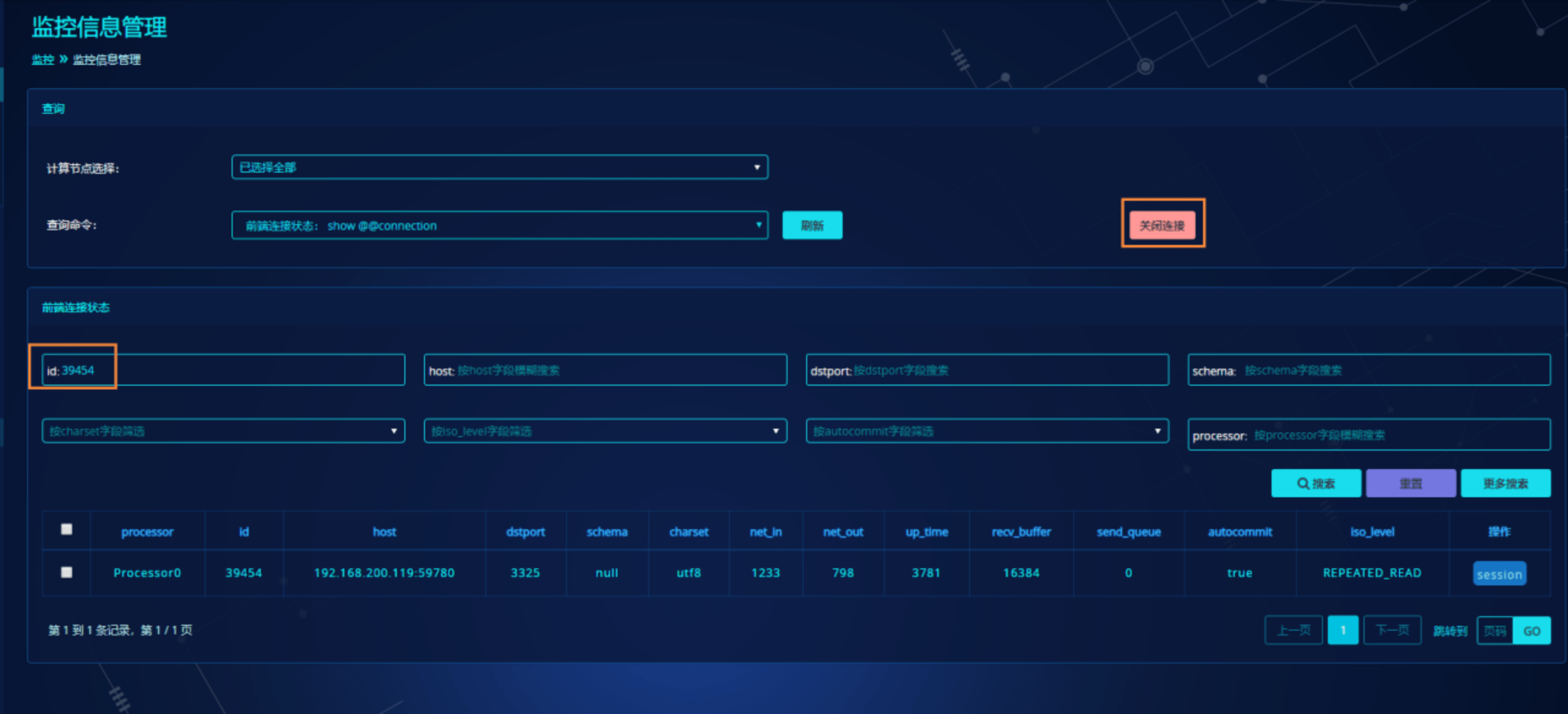Click the 监控 breadcrumb link
This screenshot has width=1568, height=714.
[43, 59]
